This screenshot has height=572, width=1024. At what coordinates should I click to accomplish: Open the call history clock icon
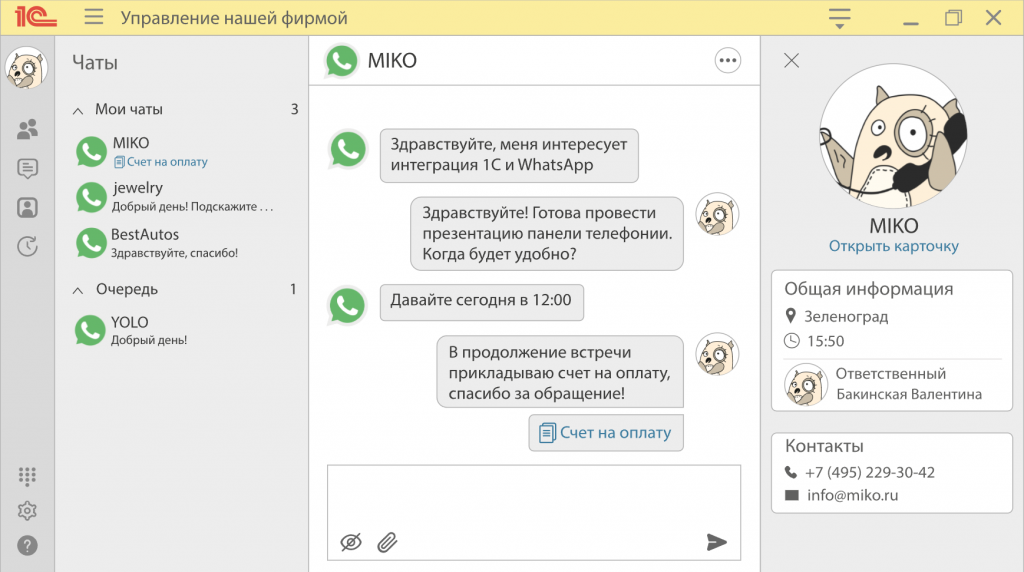(x=27, y=246)
